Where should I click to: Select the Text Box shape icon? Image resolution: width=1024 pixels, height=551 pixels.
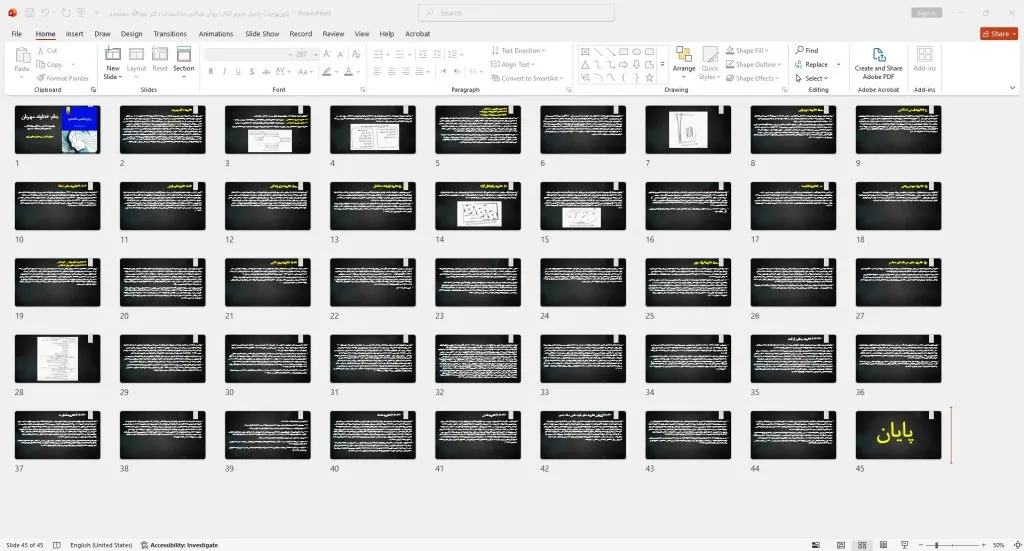click(x=585, y=52)
